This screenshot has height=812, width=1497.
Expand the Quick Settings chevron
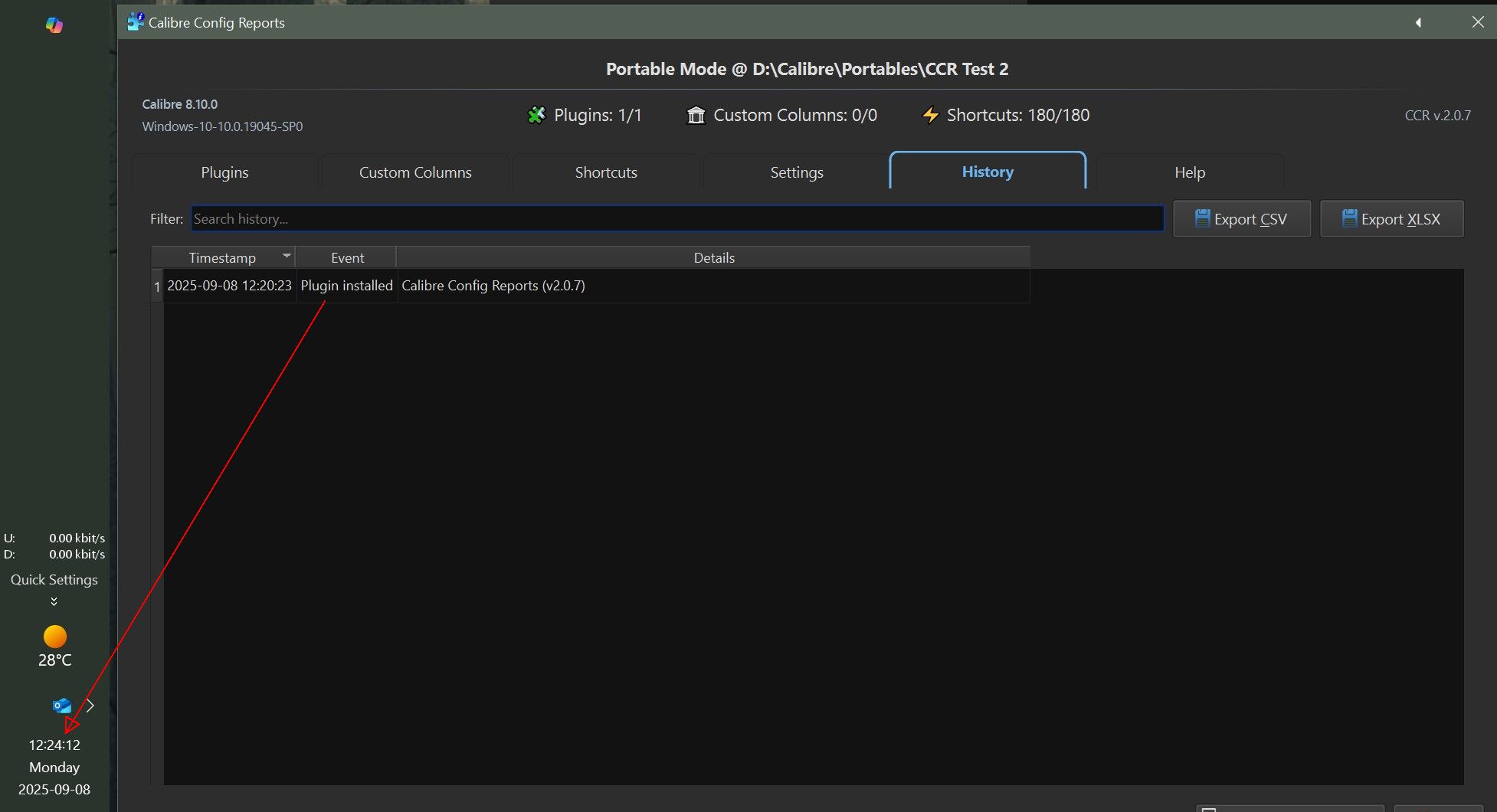pyautogui.click(x=54, y=601)
